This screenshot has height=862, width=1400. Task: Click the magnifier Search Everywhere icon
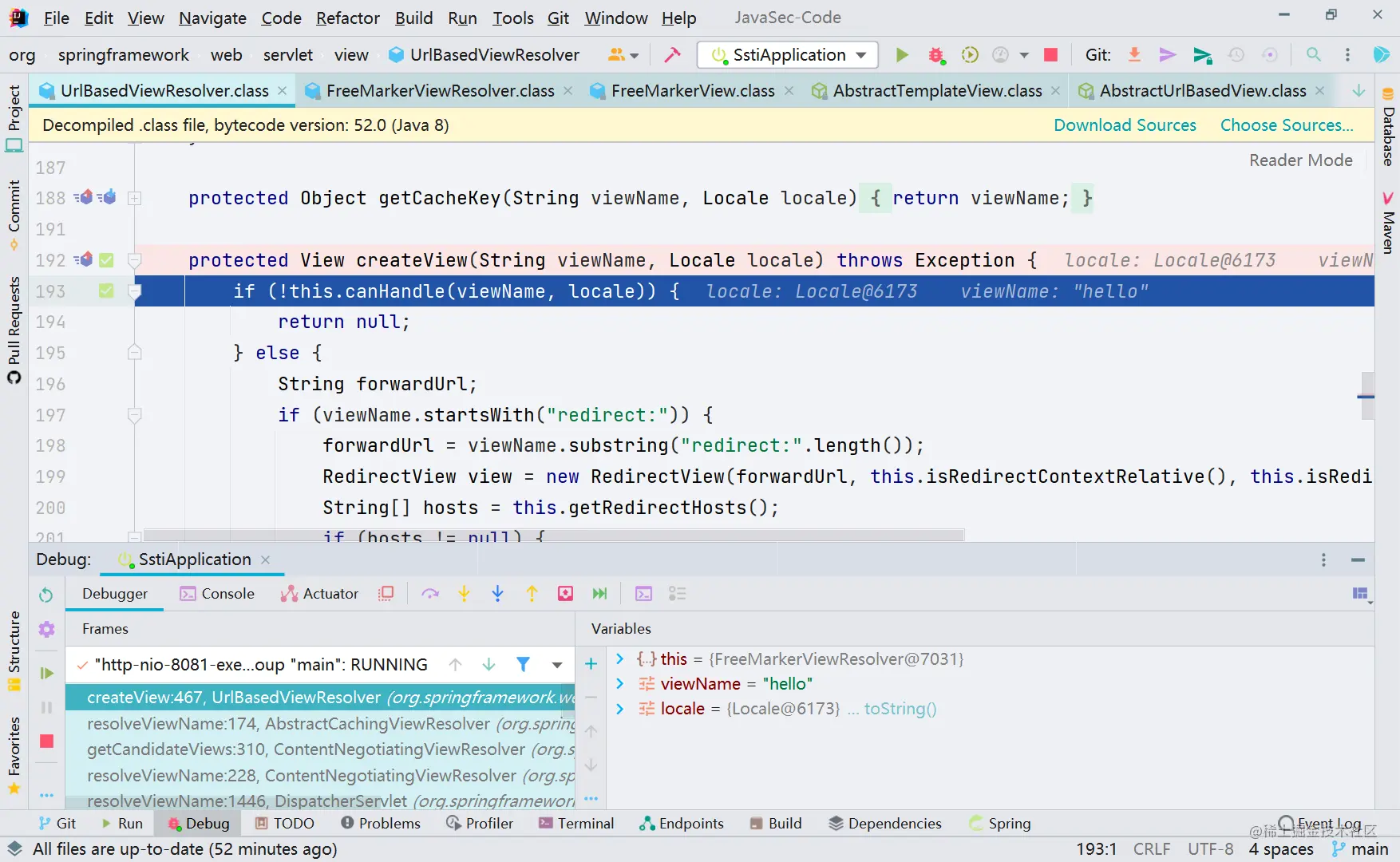point(1313,55)
